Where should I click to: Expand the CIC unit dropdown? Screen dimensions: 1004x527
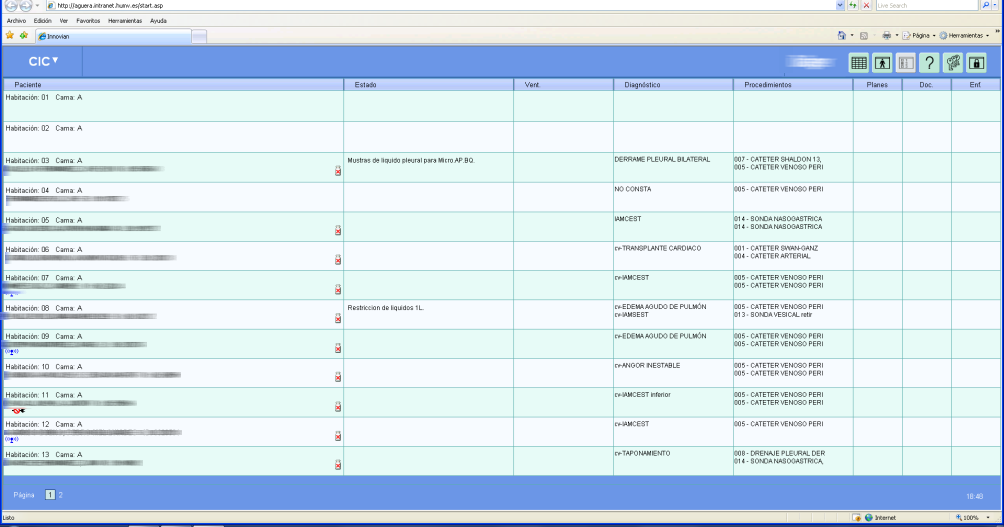click(x=44, y=61)
